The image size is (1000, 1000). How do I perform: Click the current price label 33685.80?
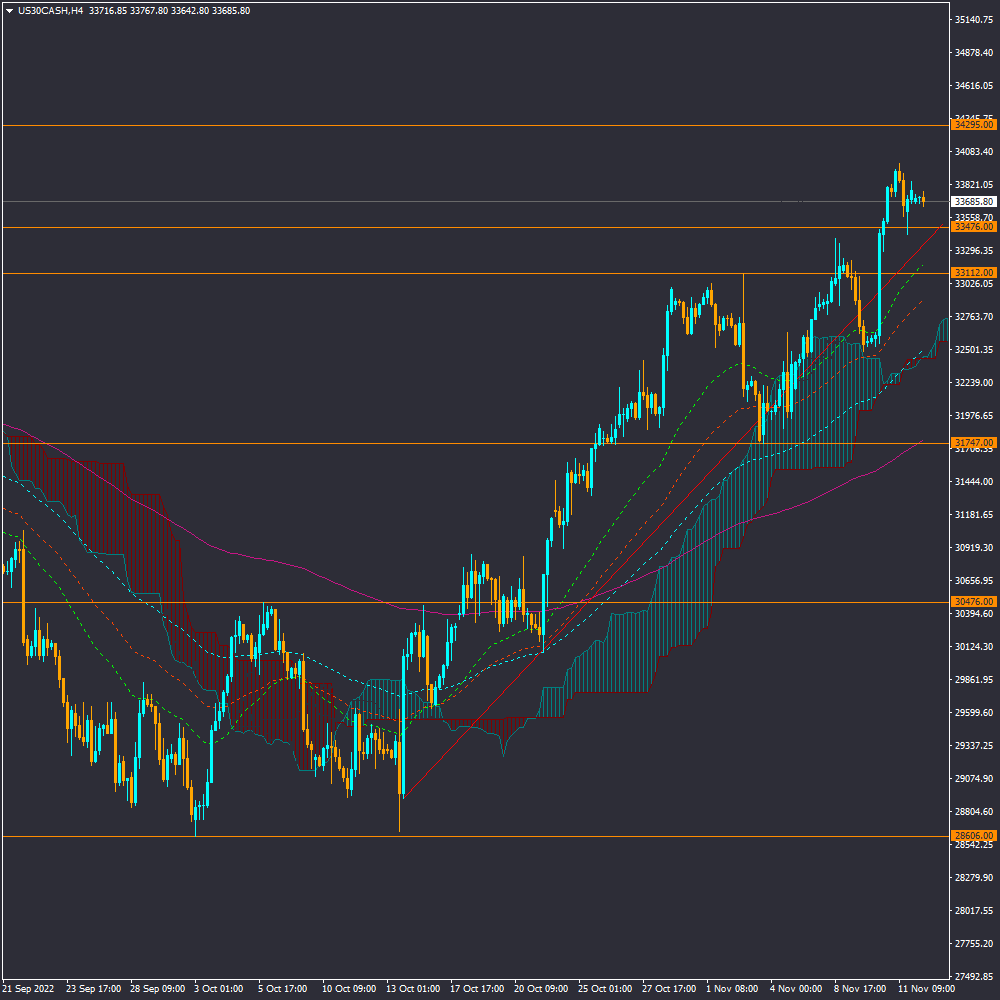coord(973,202)
